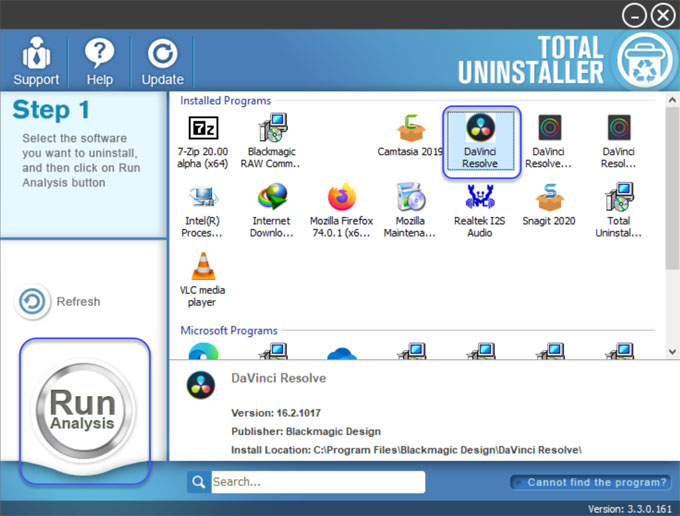This screenshot has width=680, height=516.
Task: Click the Install Location path text
Action: (x=406, y=450)
